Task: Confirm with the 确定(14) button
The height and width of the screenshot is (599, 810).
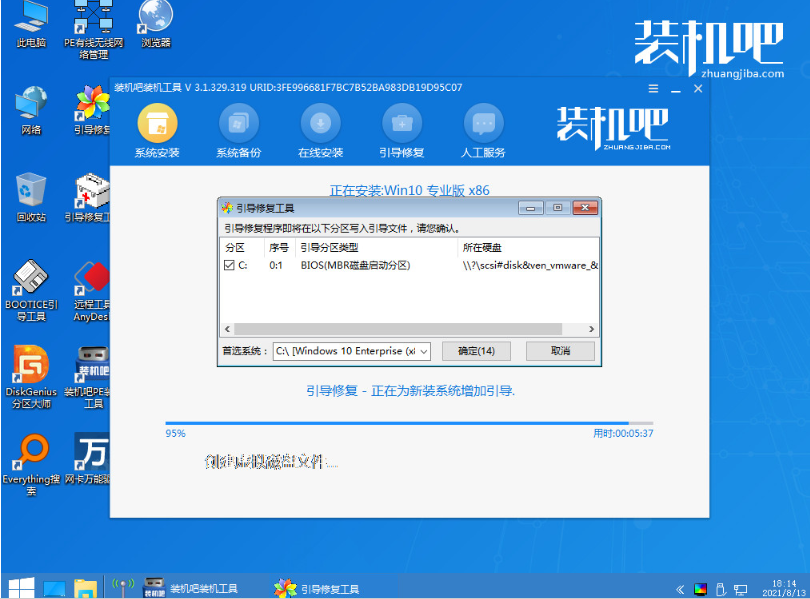Action: pyautogui.click(x=477, y=351)
